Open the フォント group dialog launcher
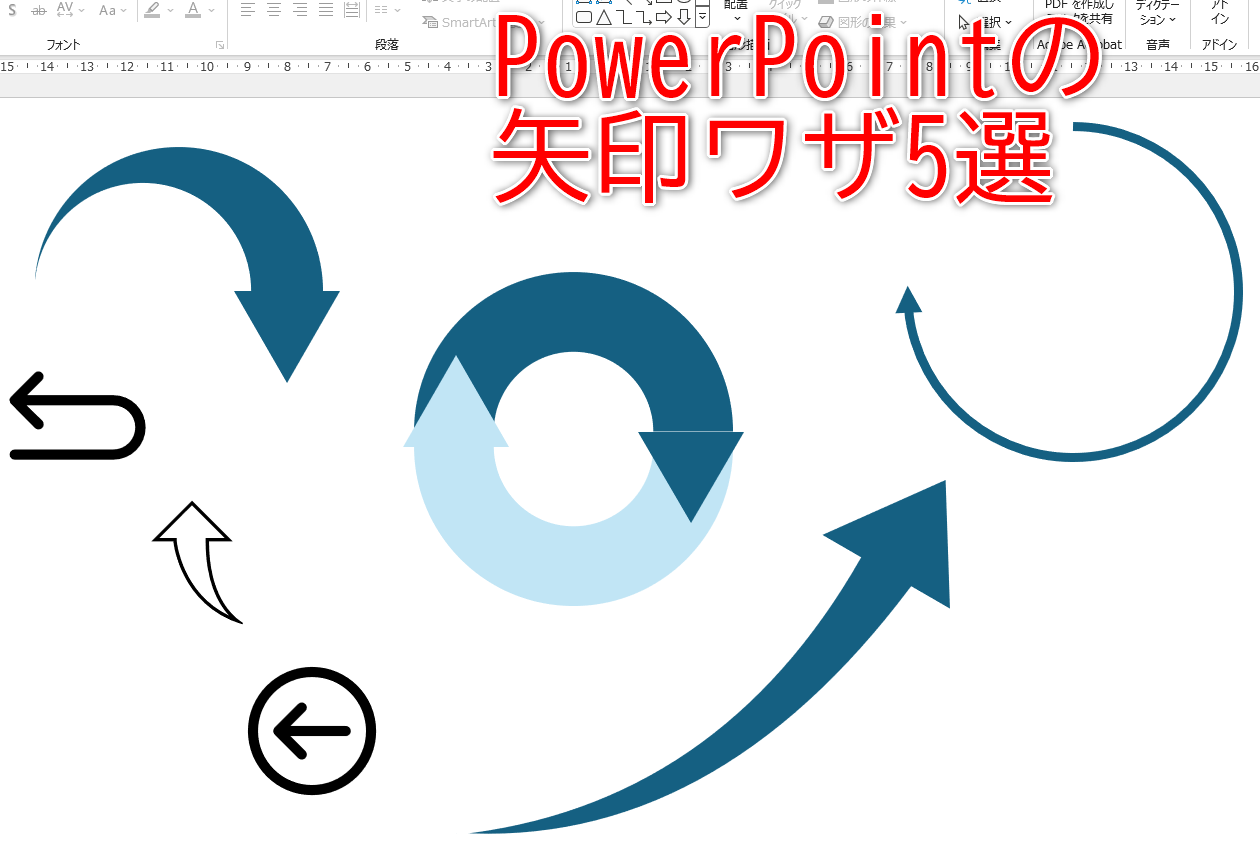 coord(220,43)
